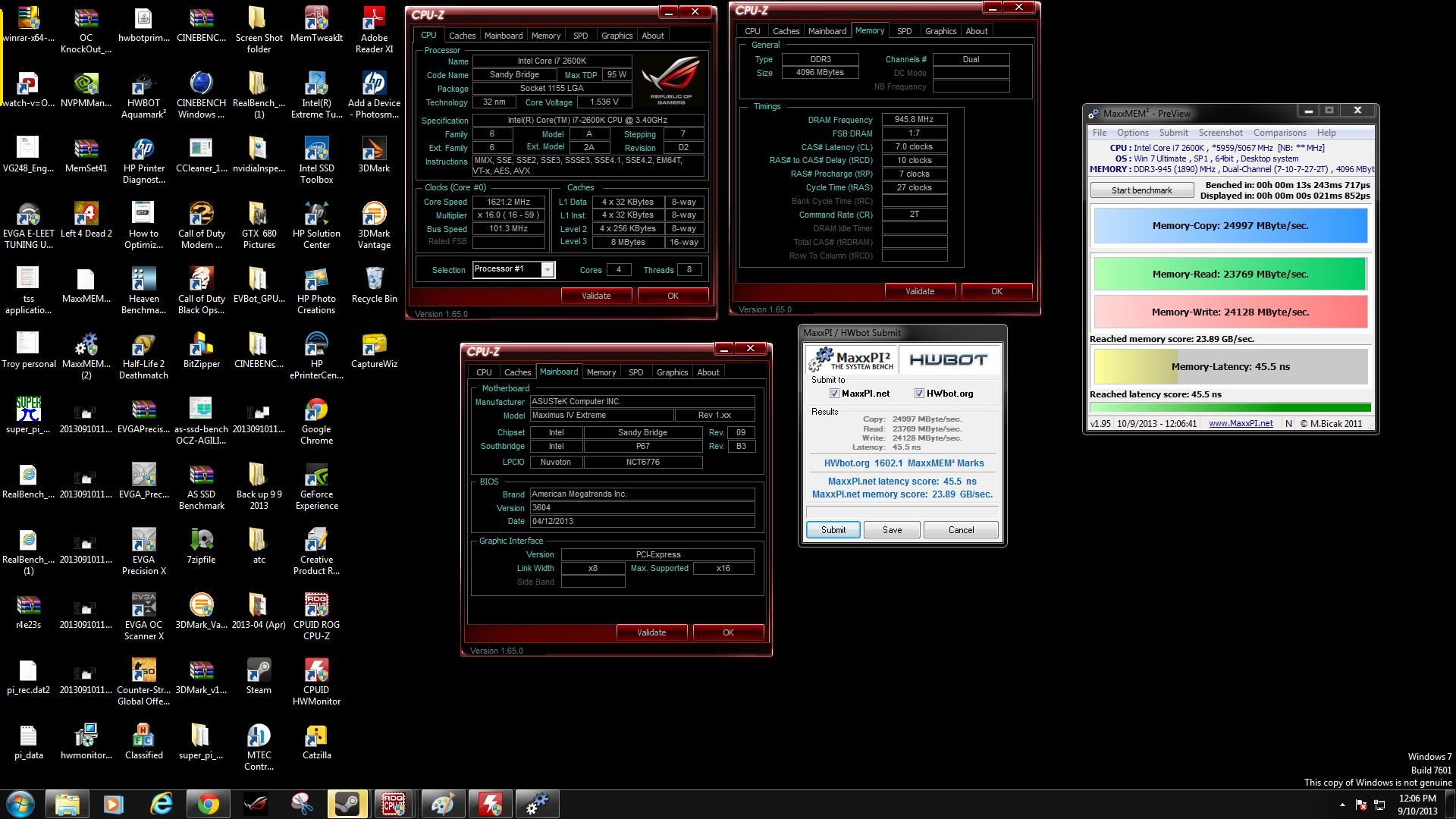Click Cancel in the HWbot Submit dialog
This screenshot has height=819, width=1456.
click(961, 530)
